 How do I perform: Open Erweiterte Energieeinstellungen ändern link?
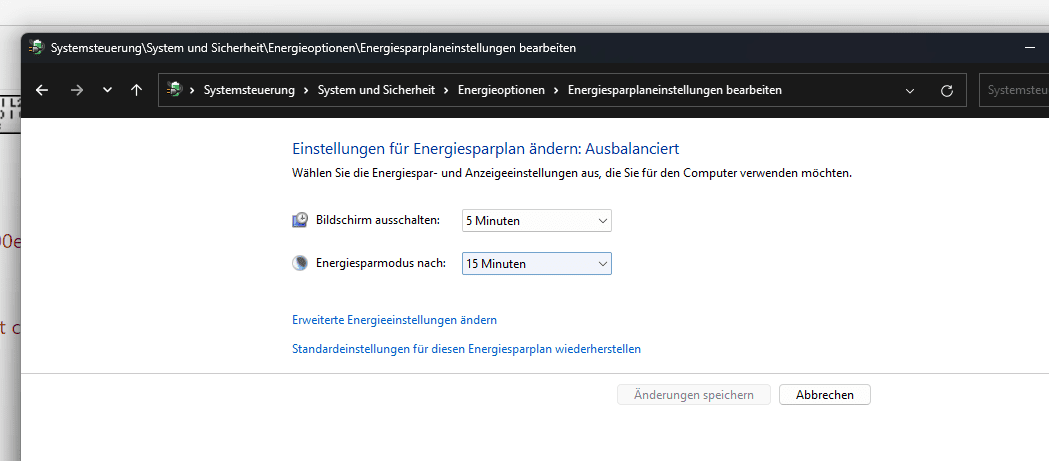pyautogui.click(x=394, y=320)
